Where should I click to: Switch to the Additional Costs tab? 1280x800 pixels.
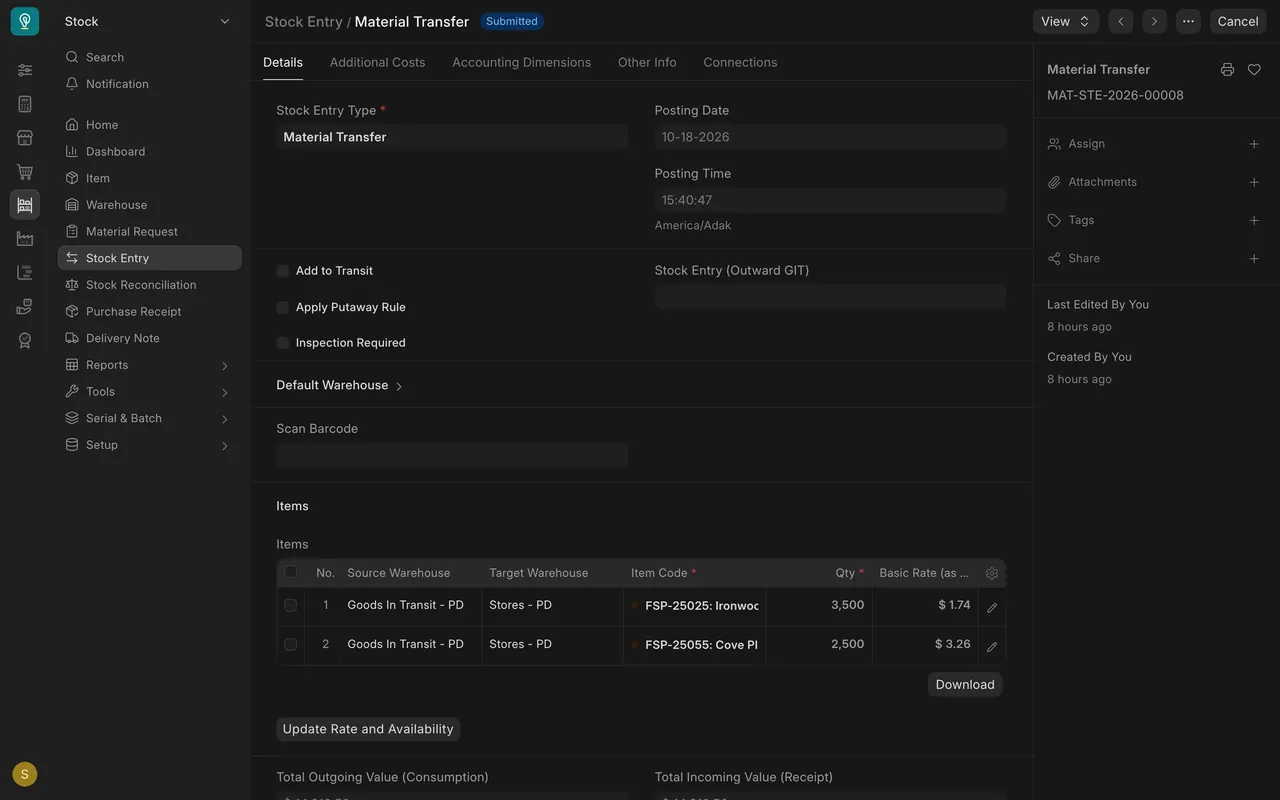coord(378,62)
